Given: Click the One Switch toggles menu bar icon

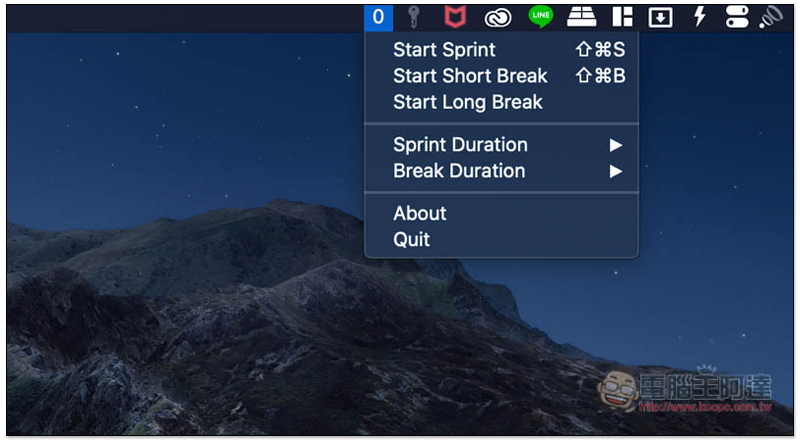Looking at the screenshot, I should tap(737, 17).
